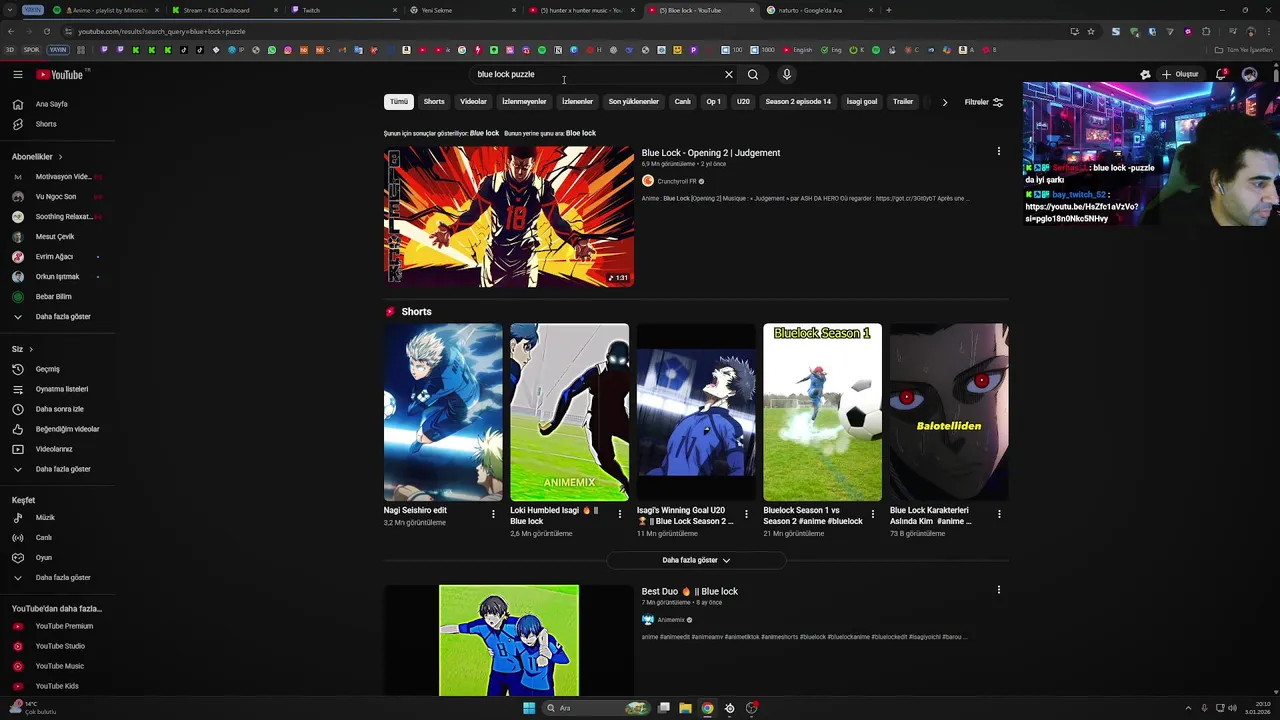Viewport: 1280px width, 720px height.
Task: Open options for Nagi Seishiro edit short
Action: click(x=493, y=514)
